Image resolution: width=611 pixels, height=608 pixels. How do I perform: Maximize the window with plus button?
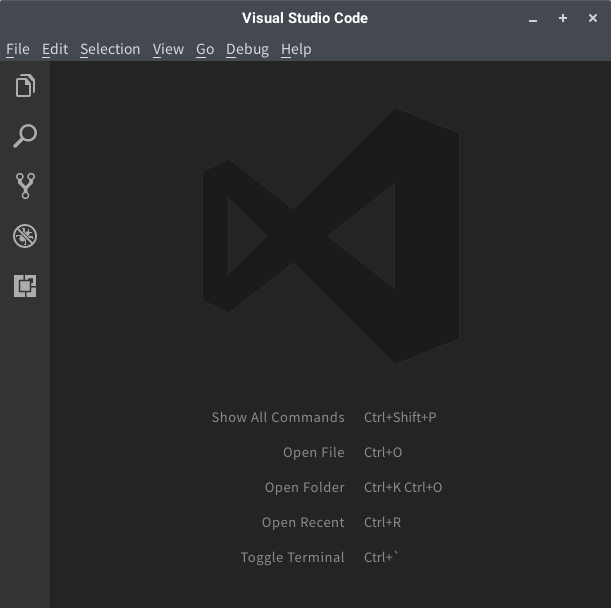(x=563, y=18)
